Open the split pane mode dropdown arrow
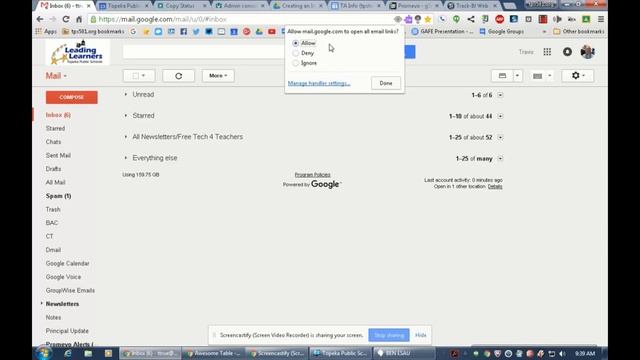Screen dimensions: 640x360 click(518, 76)
